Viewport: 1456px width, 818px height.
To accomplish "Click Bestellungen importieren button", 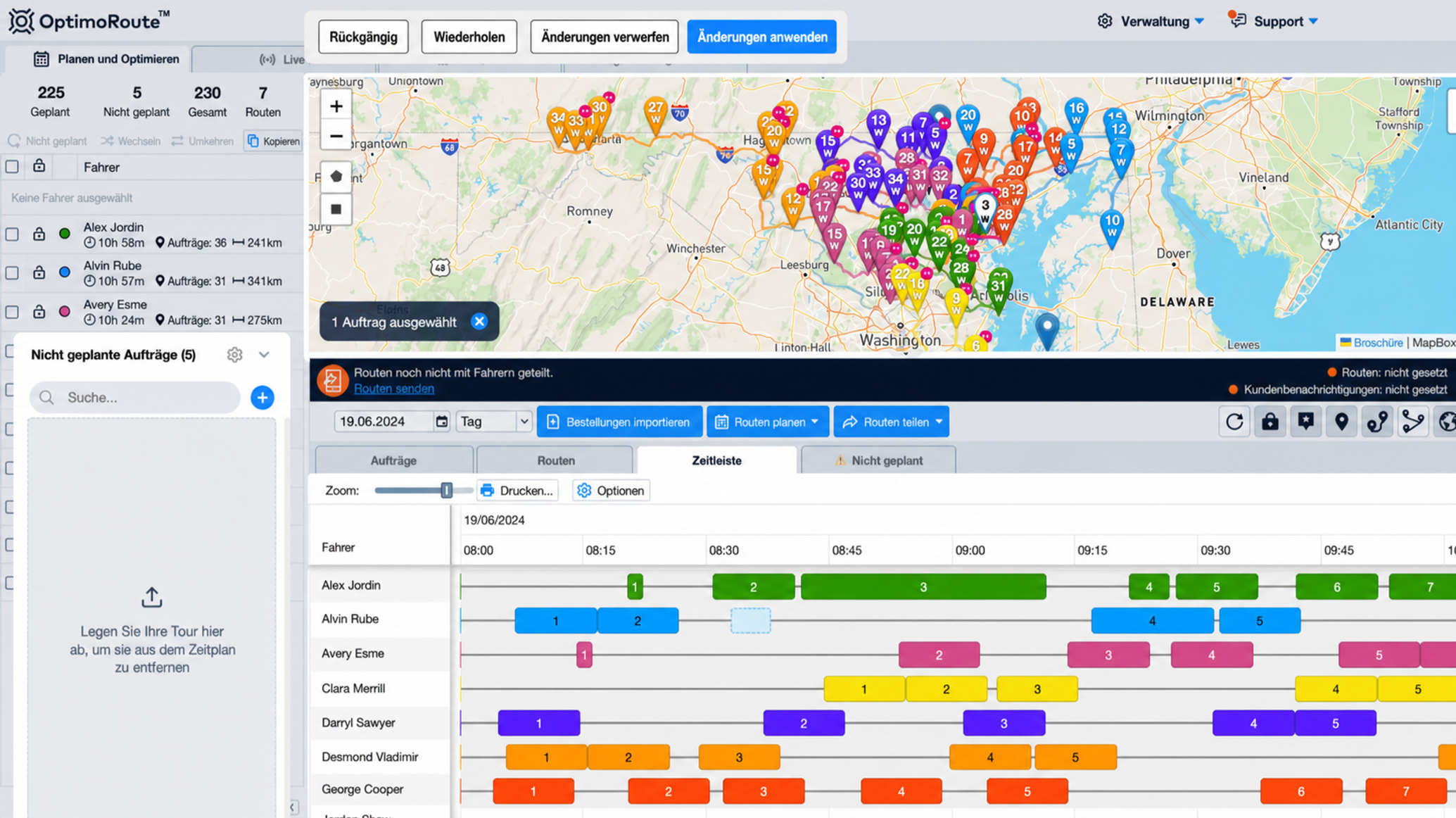I will pyautogui.click(x=619, y=422).
